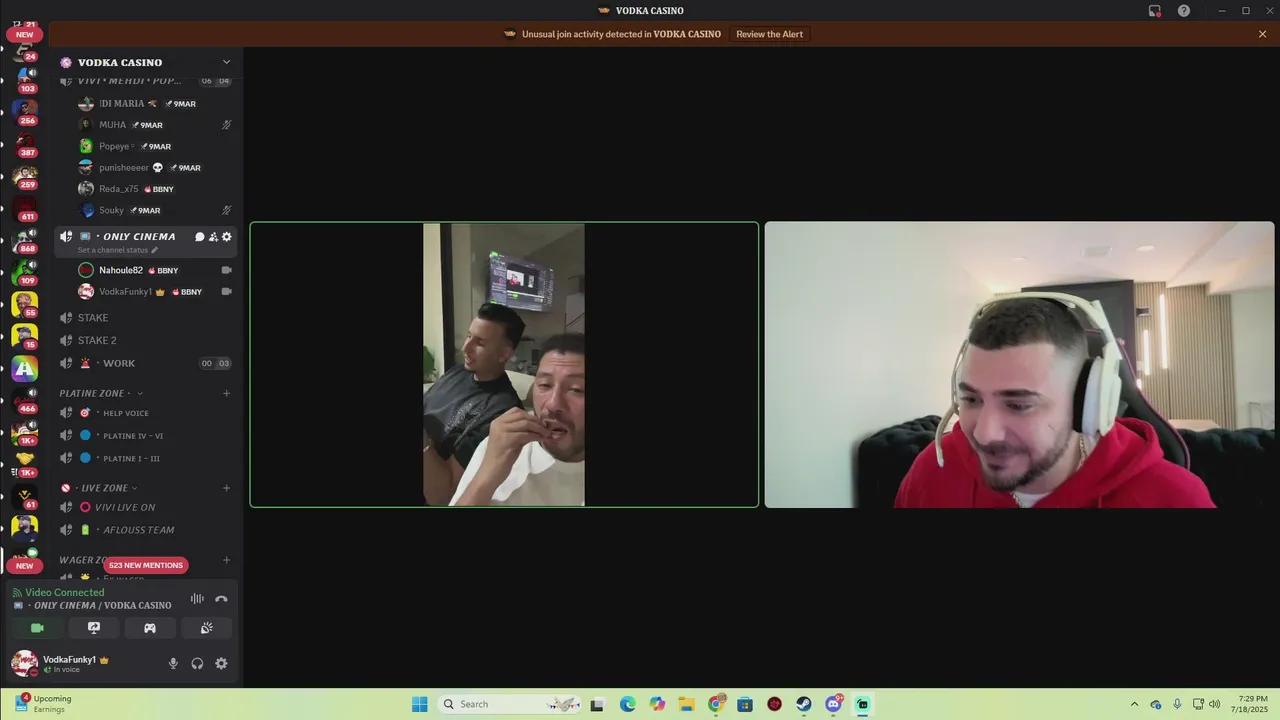
Task: Open the soundboard button
Action: [207, 628]
